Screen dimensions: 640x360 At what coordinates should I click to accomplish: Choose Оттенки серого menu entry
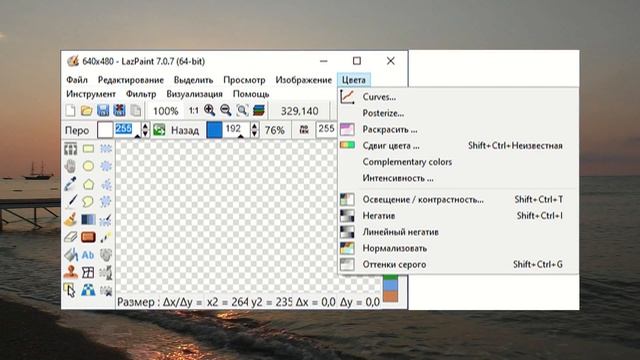coord(458,264)
